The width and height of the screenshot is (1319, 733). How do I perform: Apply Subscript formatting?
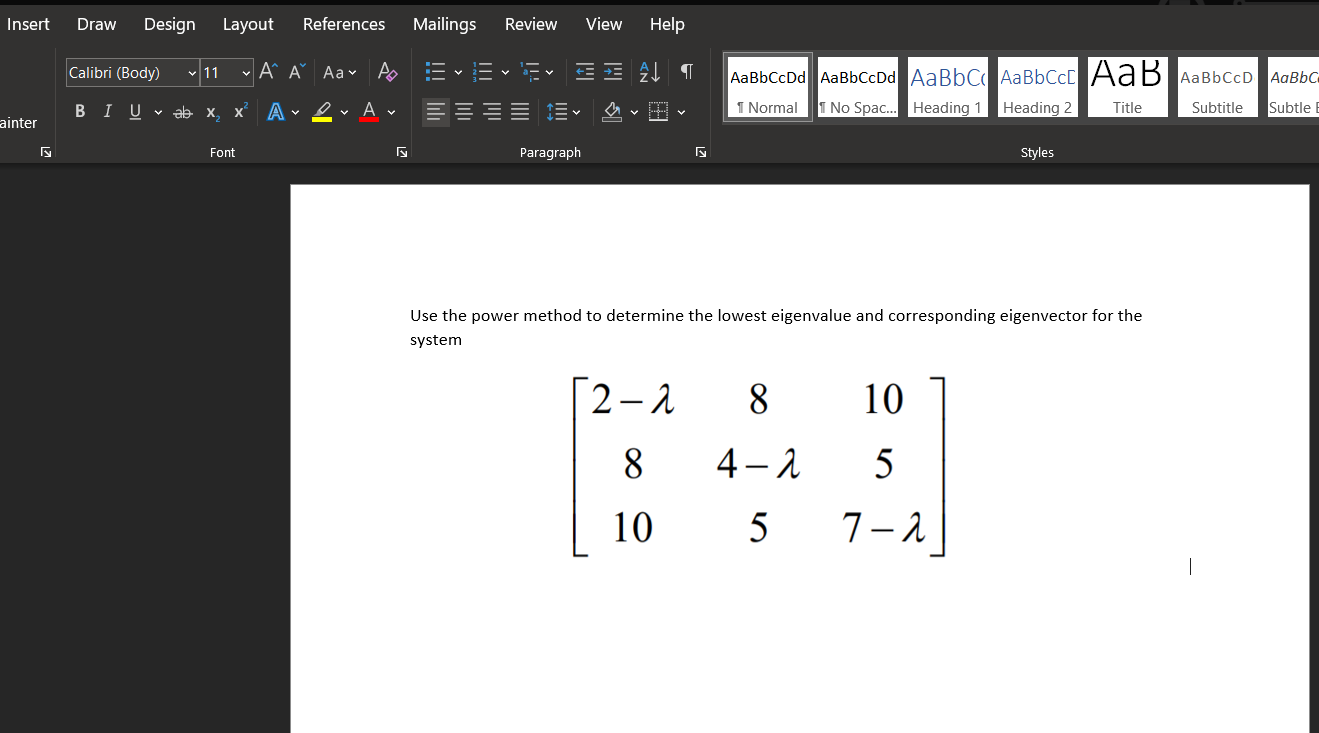(x=211, y=111)
